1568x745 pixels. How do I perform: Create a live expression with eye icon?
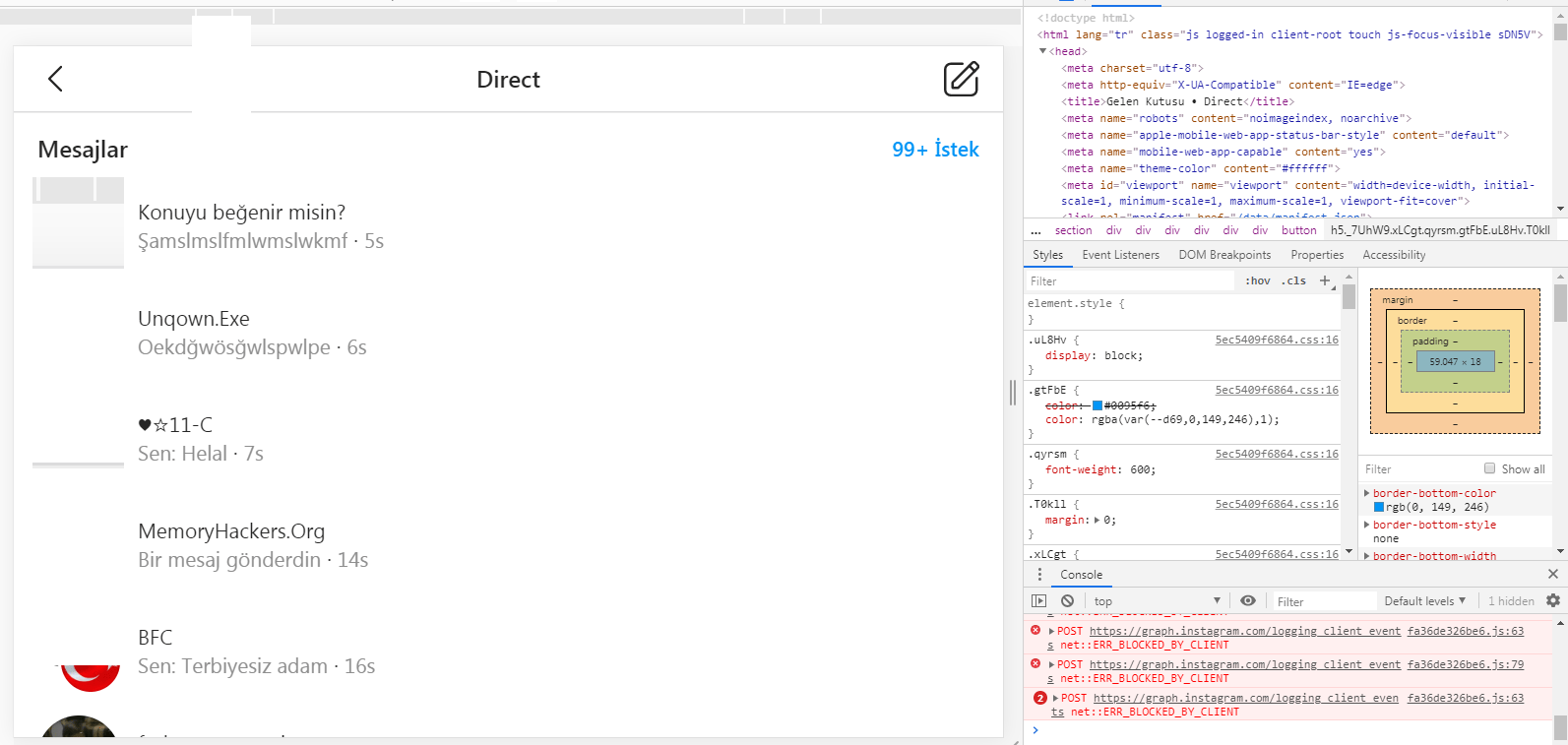[1248, 600]
